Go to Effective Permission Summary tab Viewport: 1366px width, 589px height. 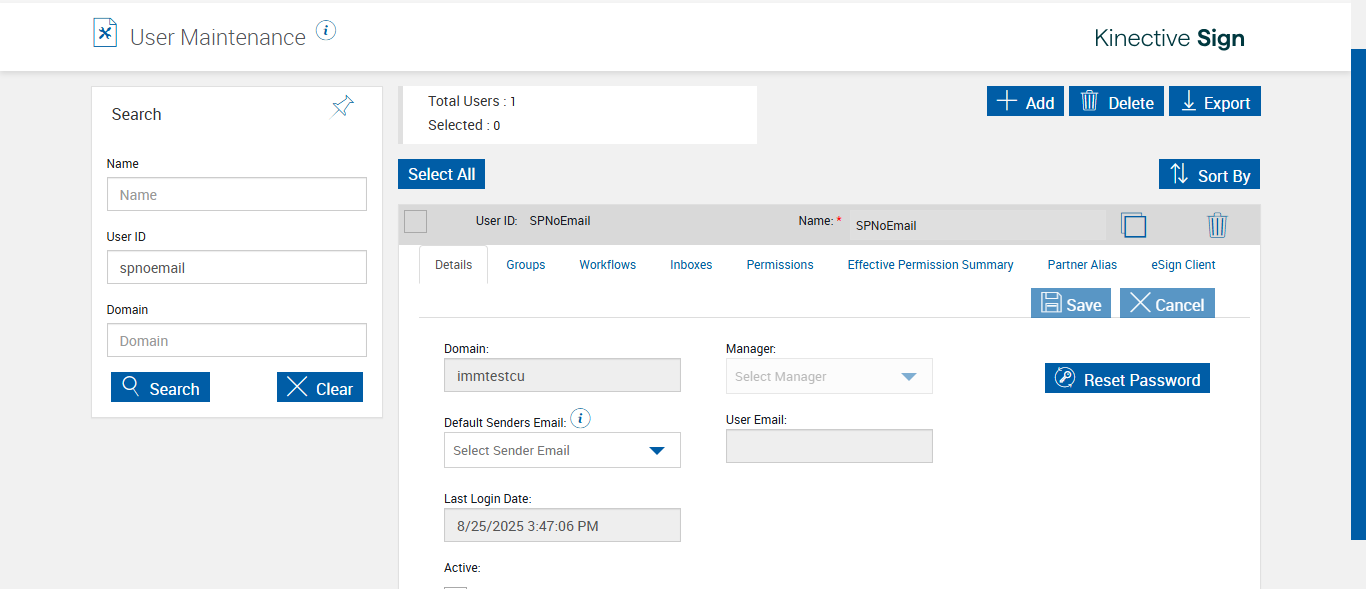point(930,265)
